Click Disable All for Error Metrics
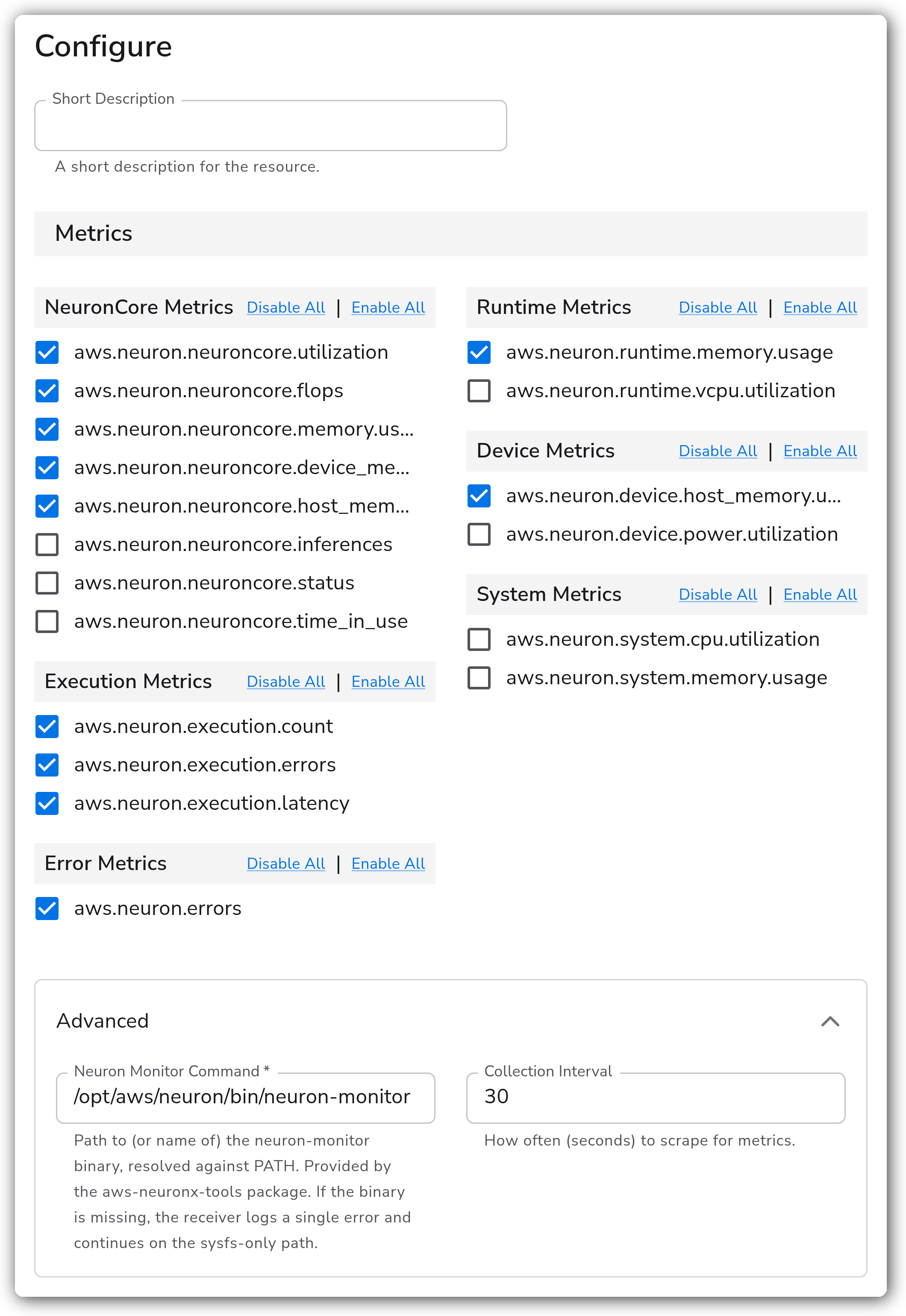 [x=286, y=864]
